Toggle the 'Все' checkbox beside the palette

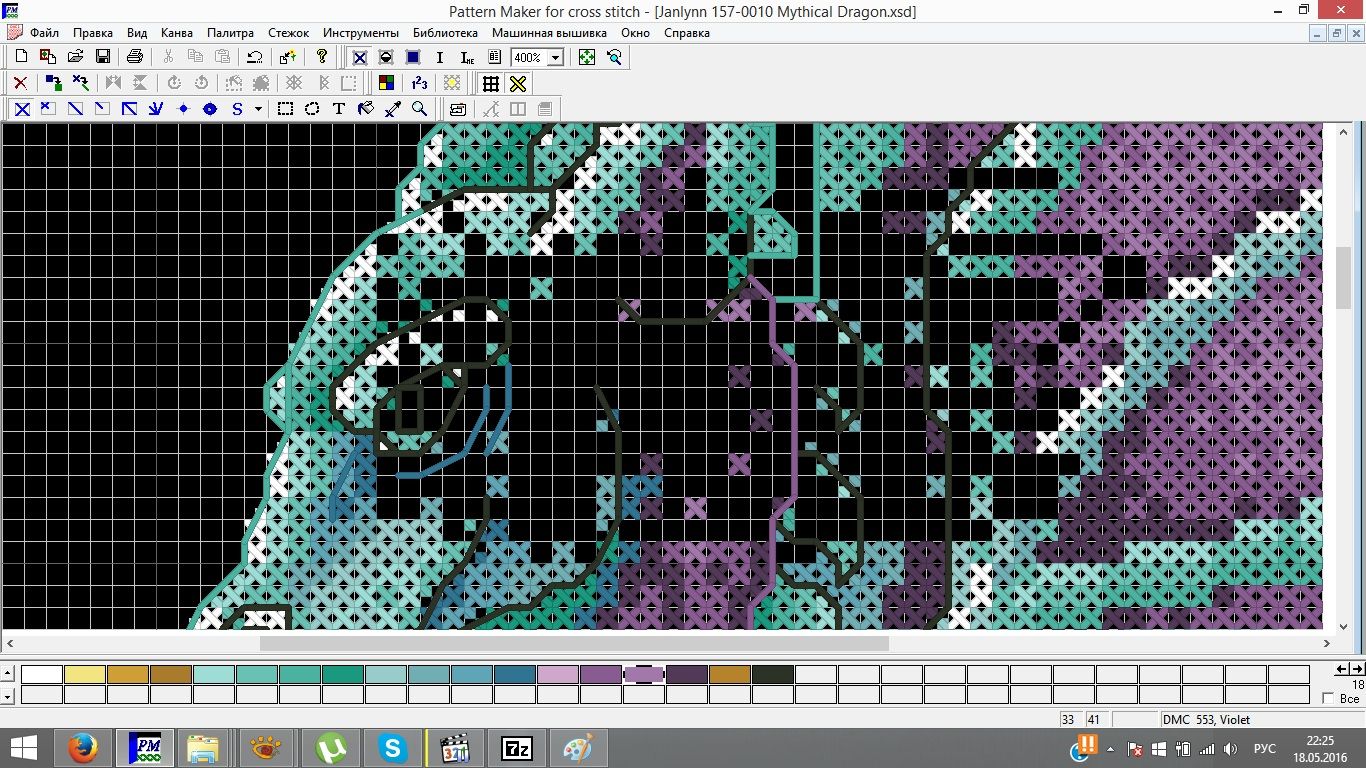[x=1328, y=698]
